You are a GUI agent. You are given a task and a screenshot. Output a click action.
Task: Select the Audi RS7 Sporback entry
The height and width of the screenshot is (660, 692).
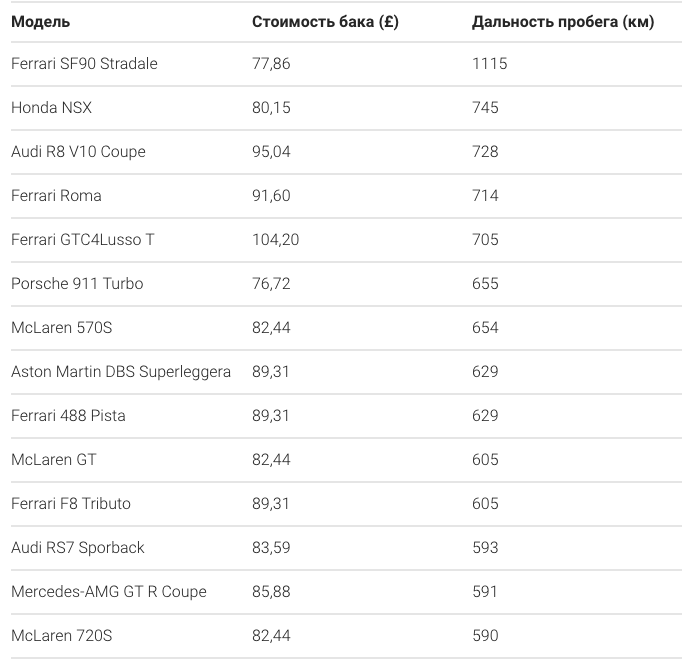[x=77, y=547]
